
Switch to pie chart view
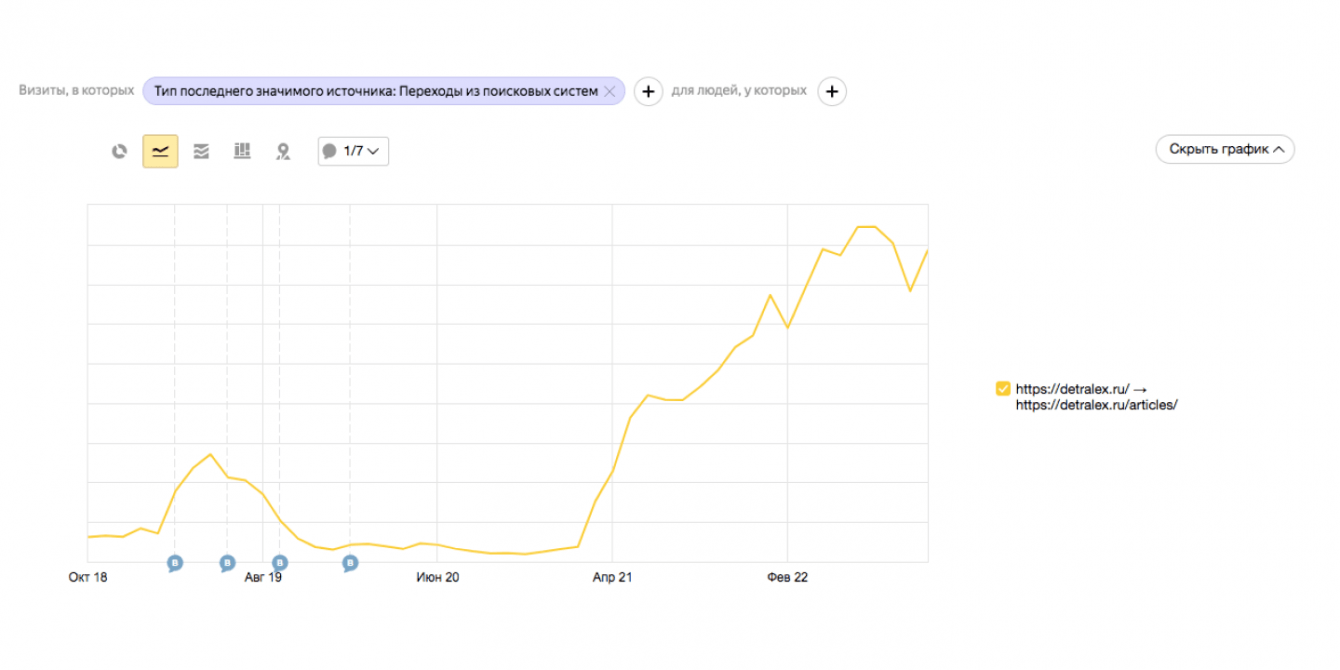(x=120, y=152)
